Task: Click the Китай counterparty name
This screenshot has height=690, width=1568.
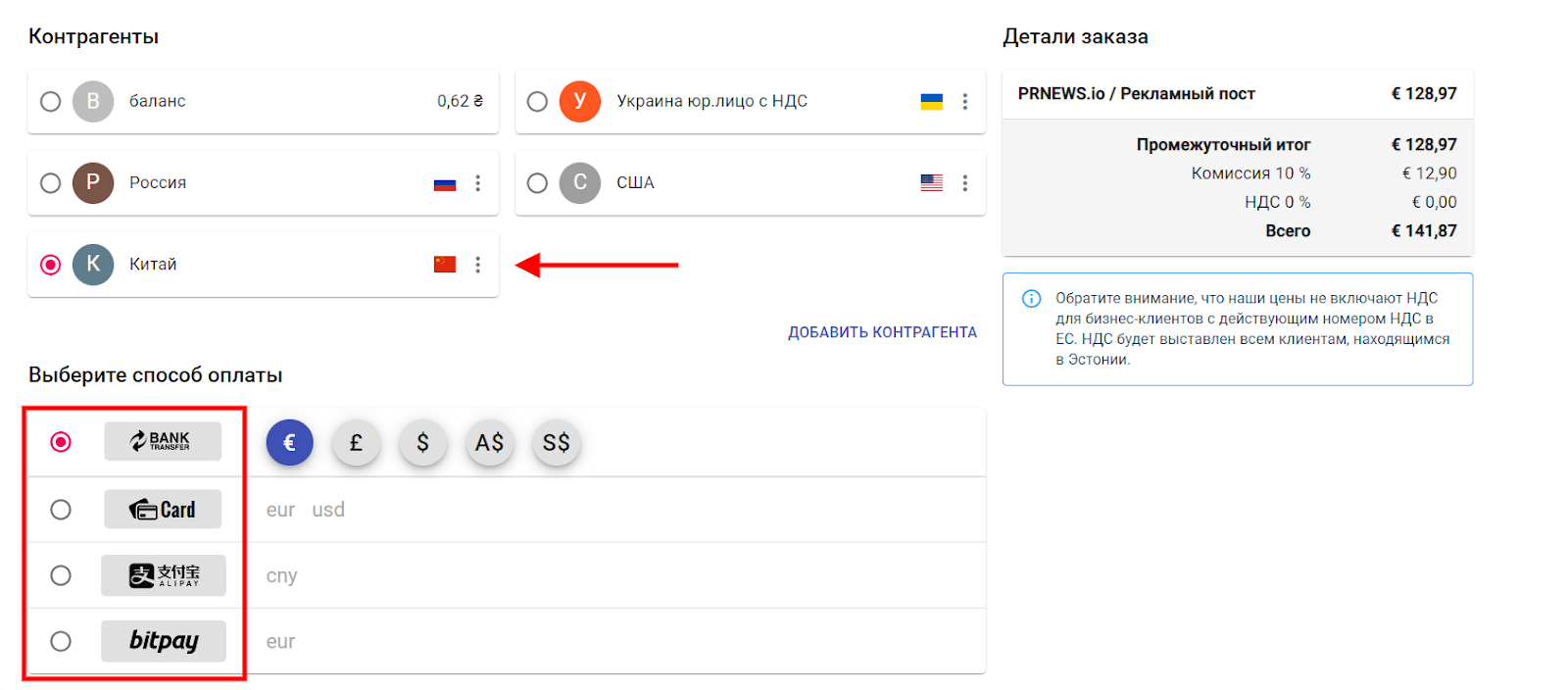Action: 153,264
